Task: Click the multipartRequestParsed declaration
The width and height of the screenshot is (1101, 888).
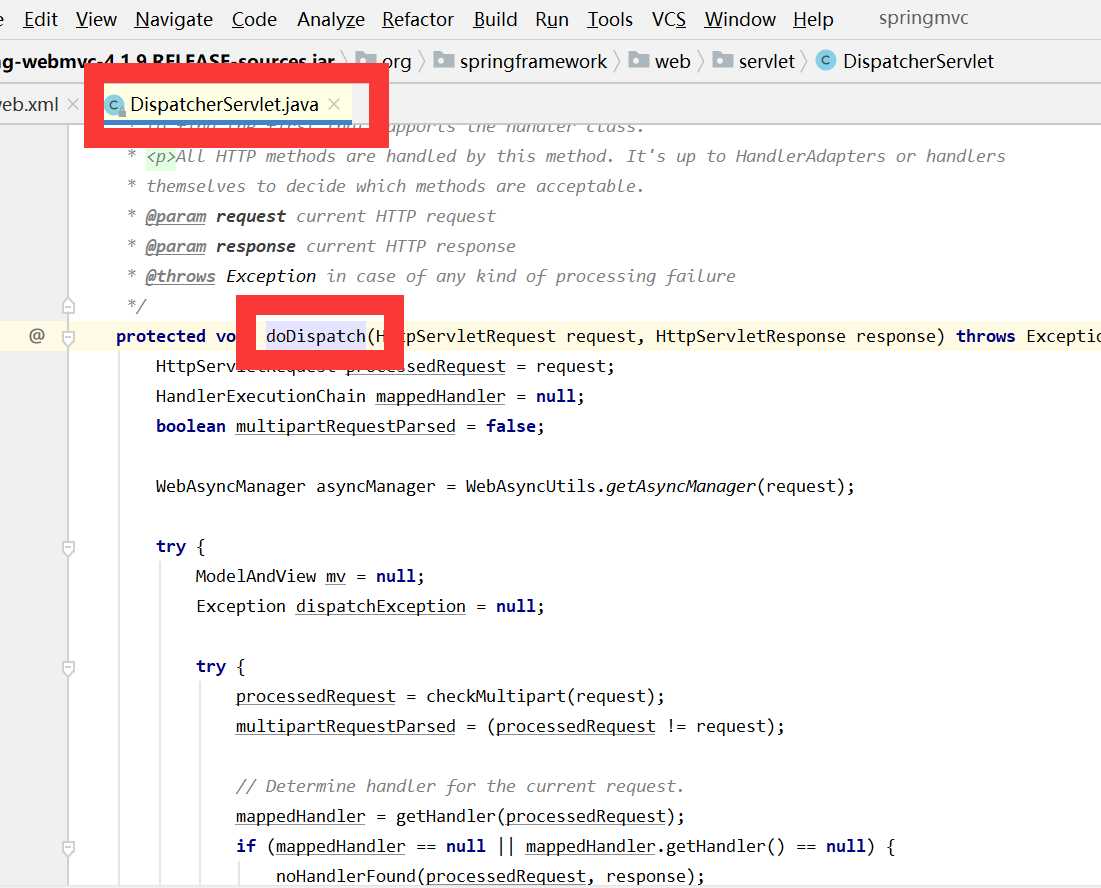Action: click(x=345, y=427)
